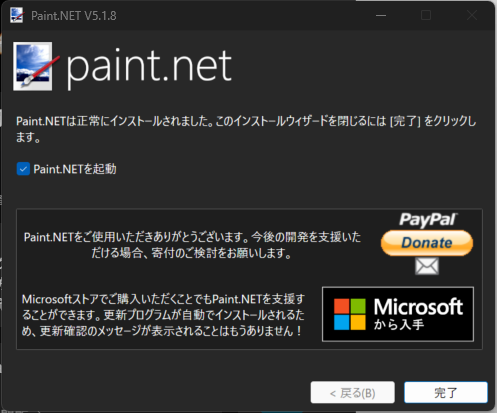The width and height of the screenshot is (497, 413).
Task: Click the Paint.NETを起動 label text
Action: pos(75,169)
